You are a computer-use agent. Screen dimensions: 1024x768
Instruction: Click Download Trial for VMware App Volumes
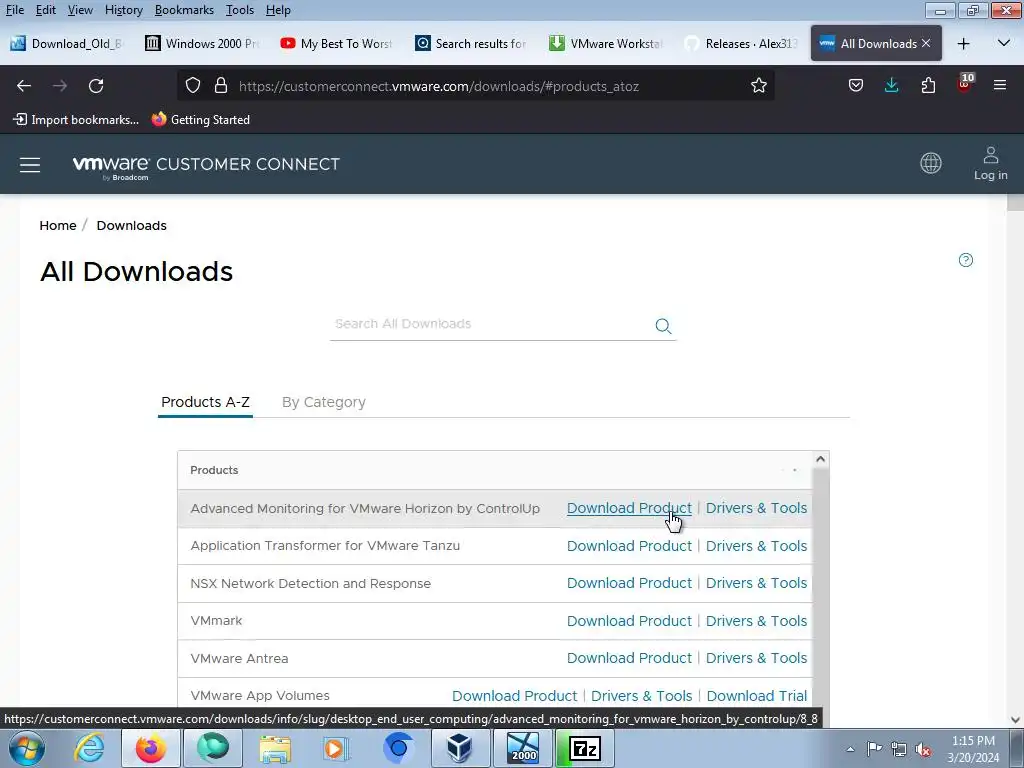coord(756,696)
